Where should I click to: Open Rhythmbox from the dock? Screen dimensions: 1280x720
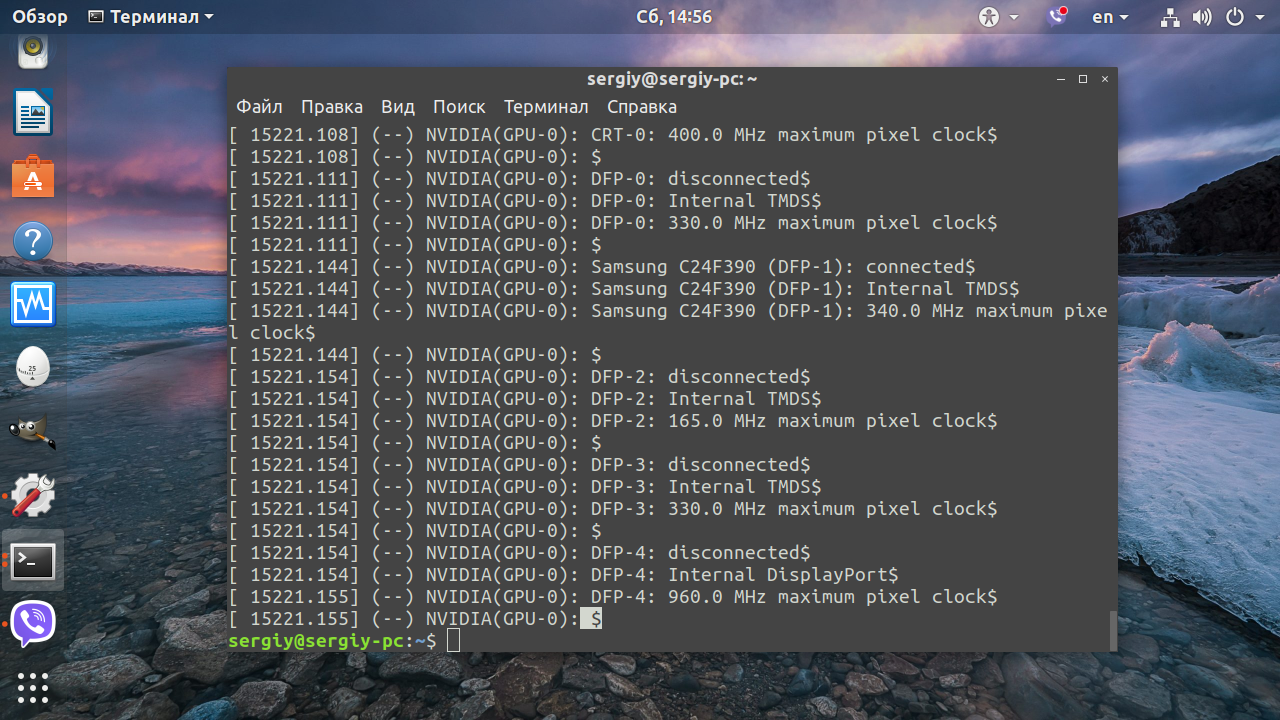[x=33, y=50]
